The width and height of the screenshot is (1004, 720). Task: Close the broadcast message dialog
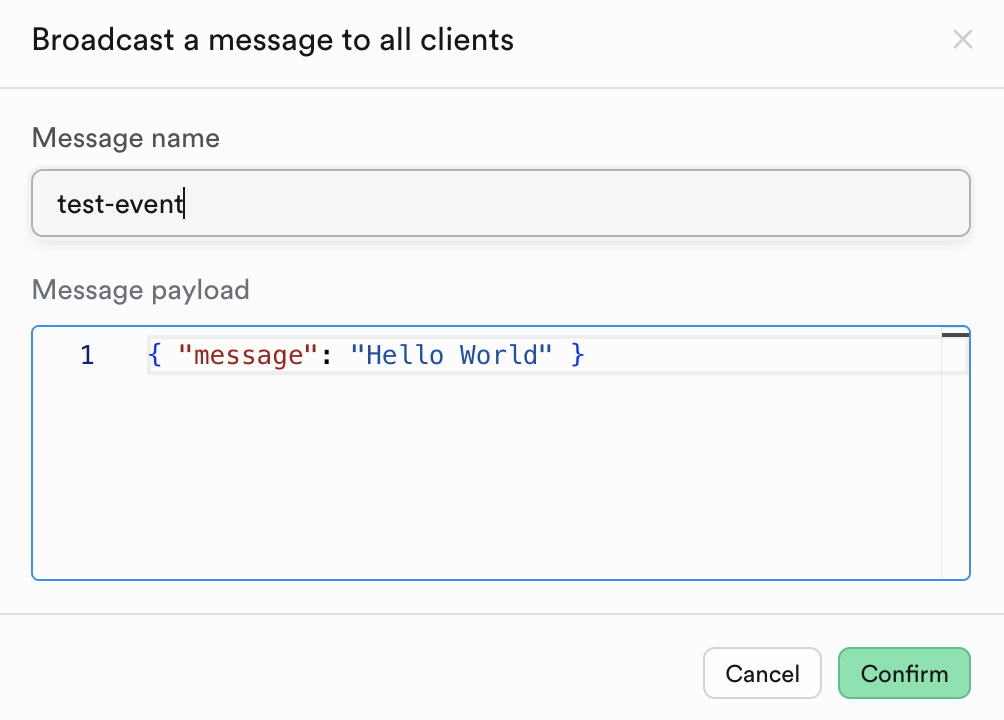pyautogui.click(x=962, y=40)
